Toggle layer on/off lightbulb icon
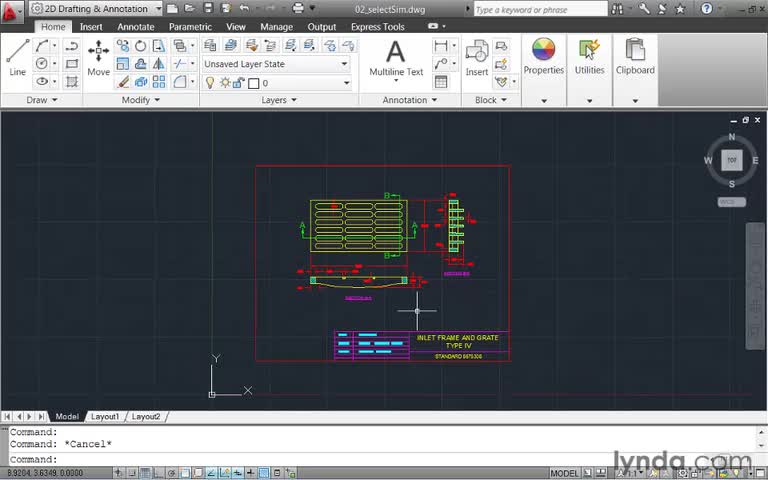The height and width of the screenshot is (480, 768). (210, 83)
